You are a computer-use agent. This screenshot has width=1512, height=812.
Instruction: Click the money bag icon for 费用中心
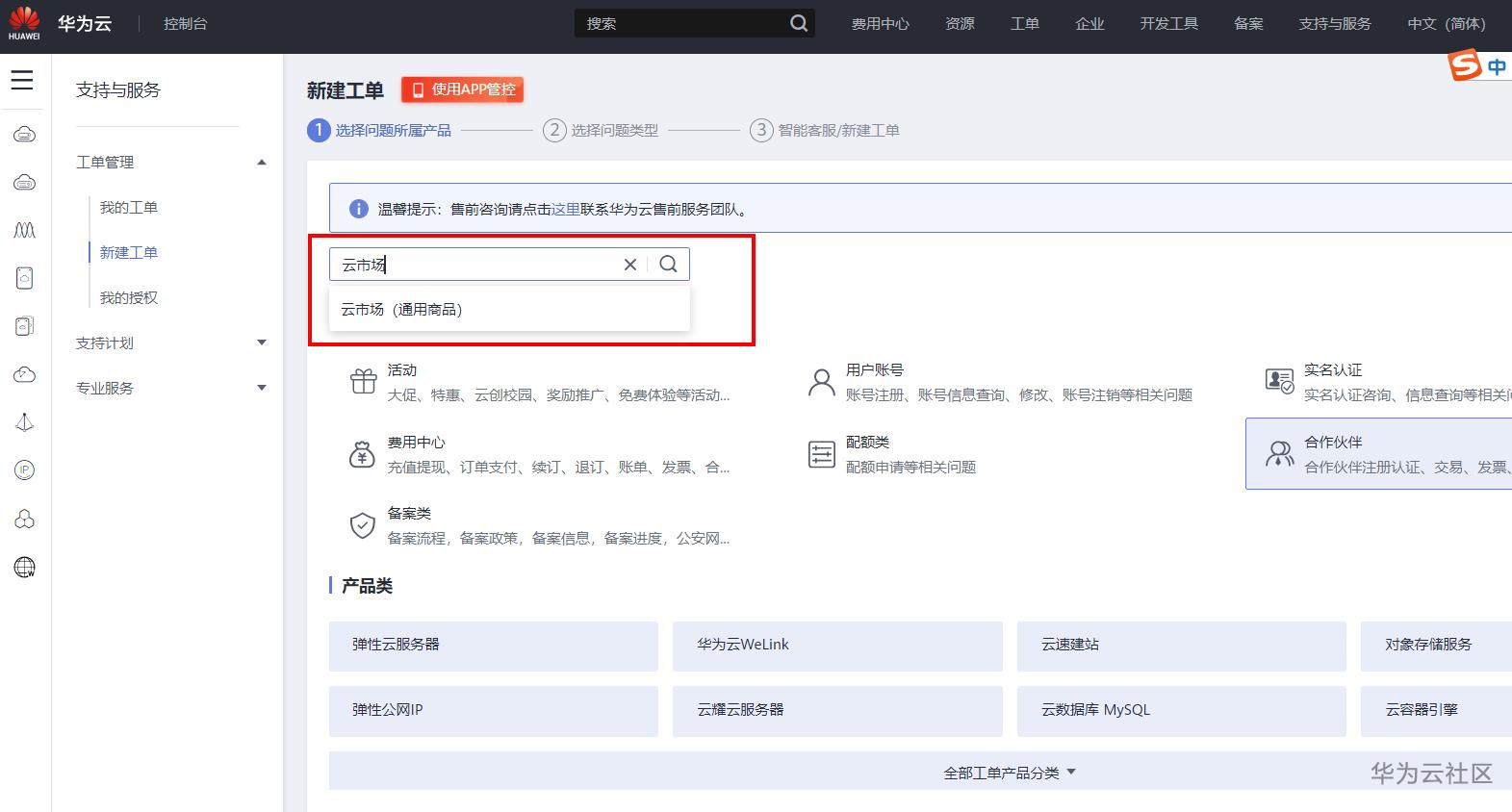(x=362, y=454)
